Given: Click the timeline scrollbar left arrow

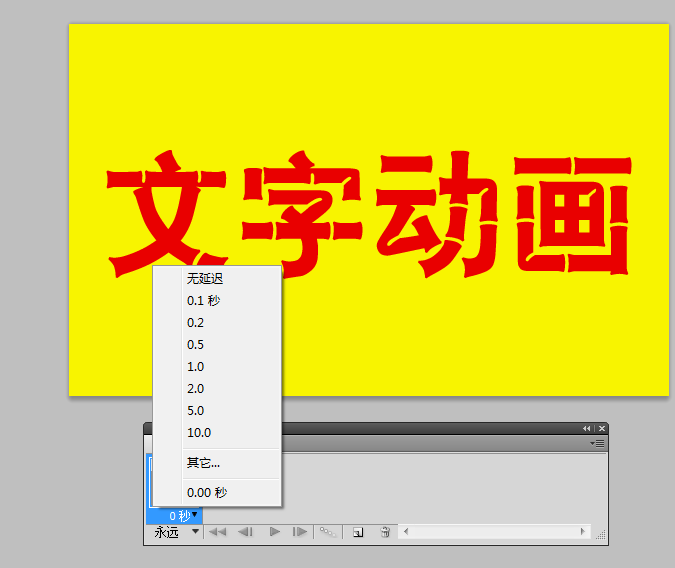Looking at the screenshot, I should click(406, 531).
